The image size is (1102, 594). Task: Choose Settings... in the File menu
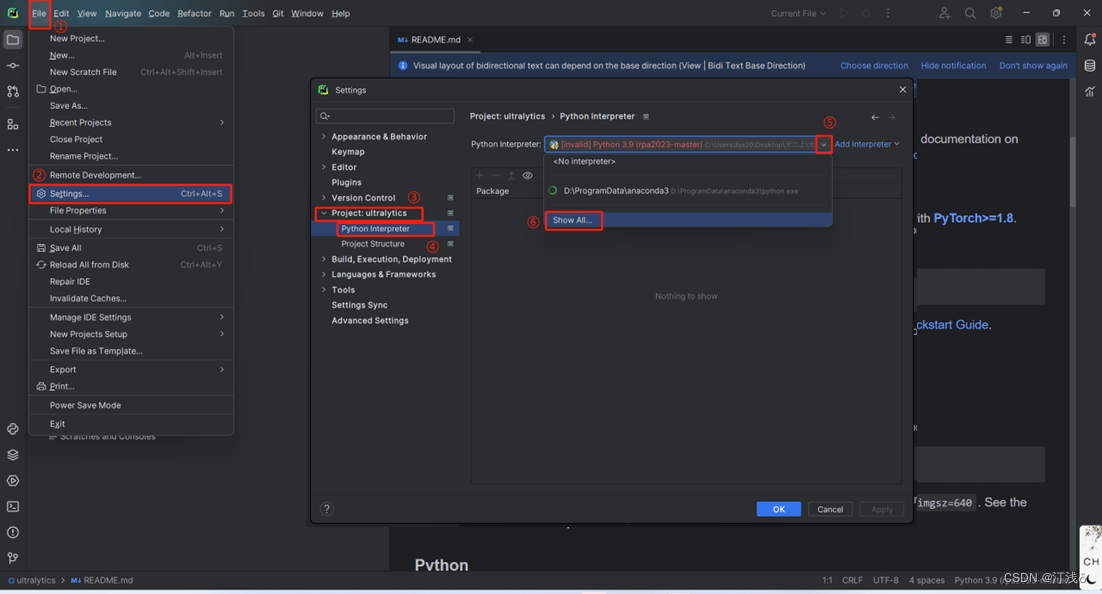tap(131, 193)
